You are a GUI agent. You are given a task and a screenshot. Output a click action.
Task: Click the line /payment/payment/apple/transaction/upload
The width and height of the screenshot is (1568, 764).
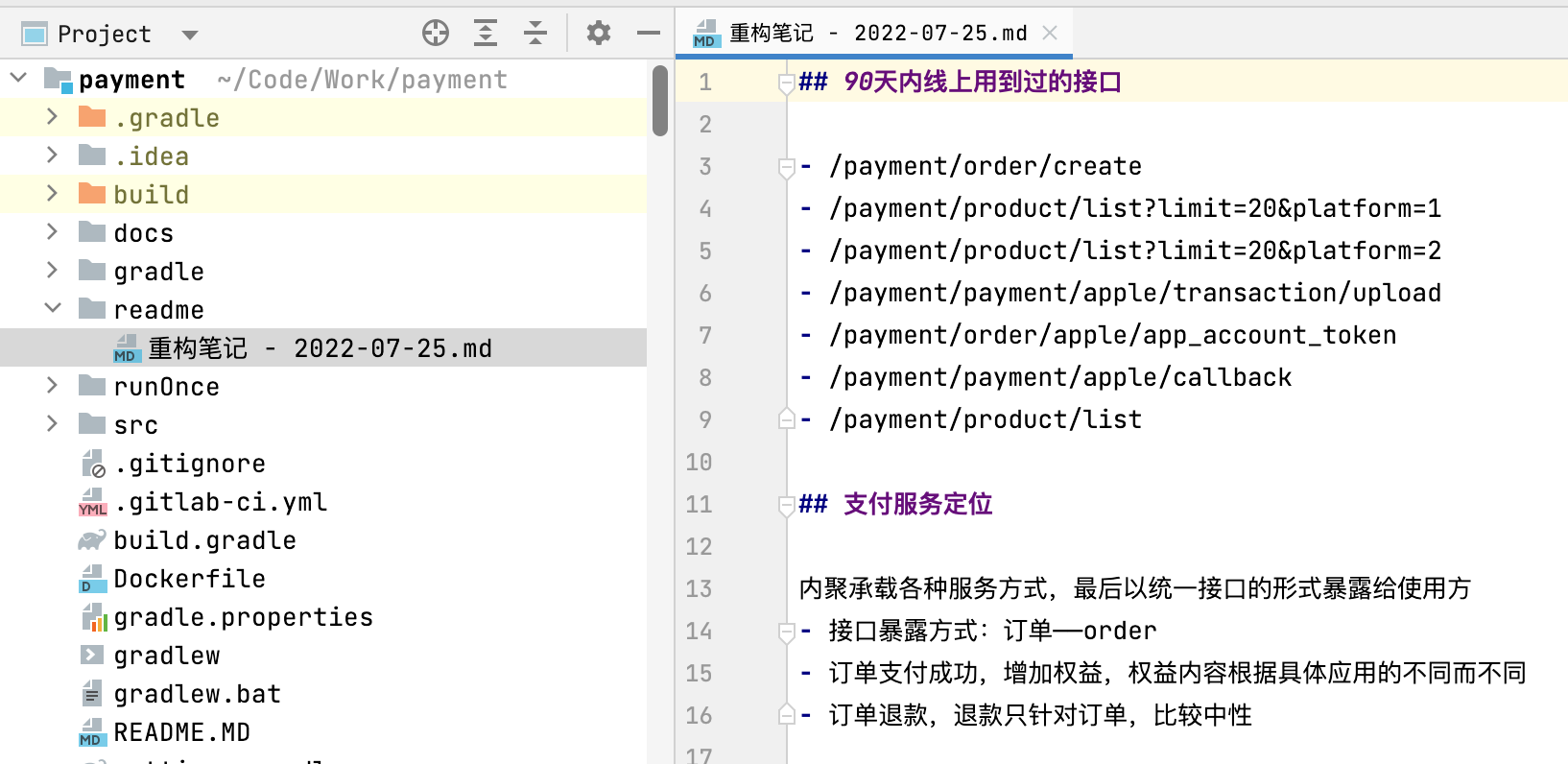[1134, 293]
